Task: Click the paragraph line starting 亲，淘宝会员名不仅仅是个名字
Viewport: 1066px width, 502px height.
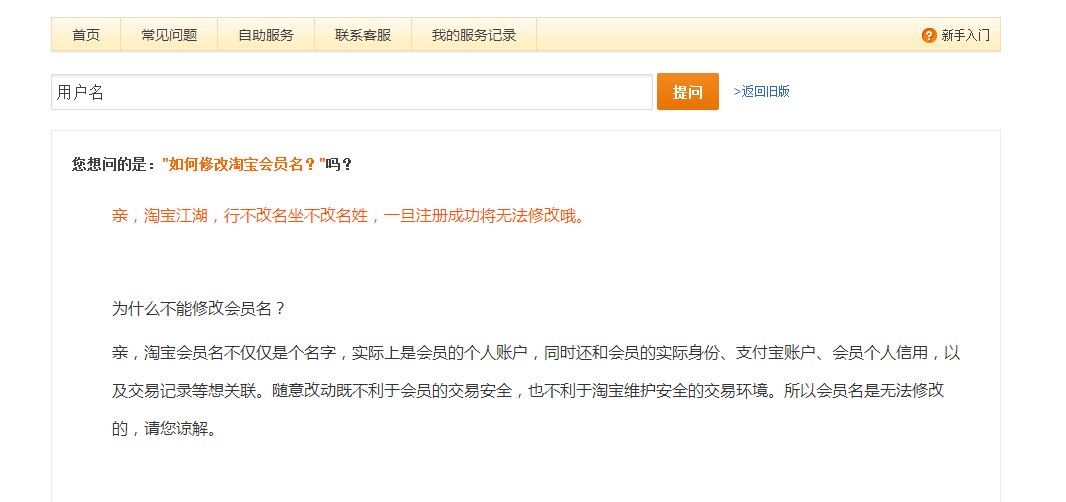Action: [536, 352]
